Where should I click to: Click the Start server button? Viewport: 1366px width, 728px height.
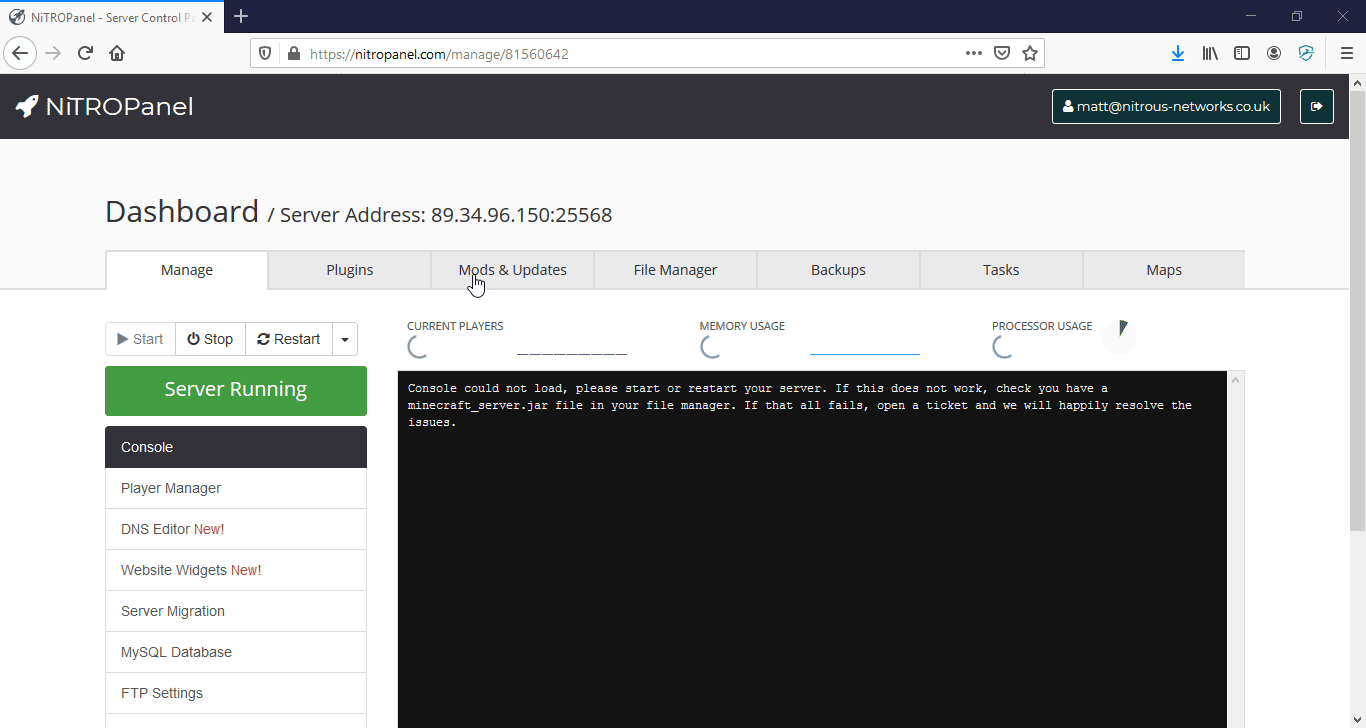(140, 339)
